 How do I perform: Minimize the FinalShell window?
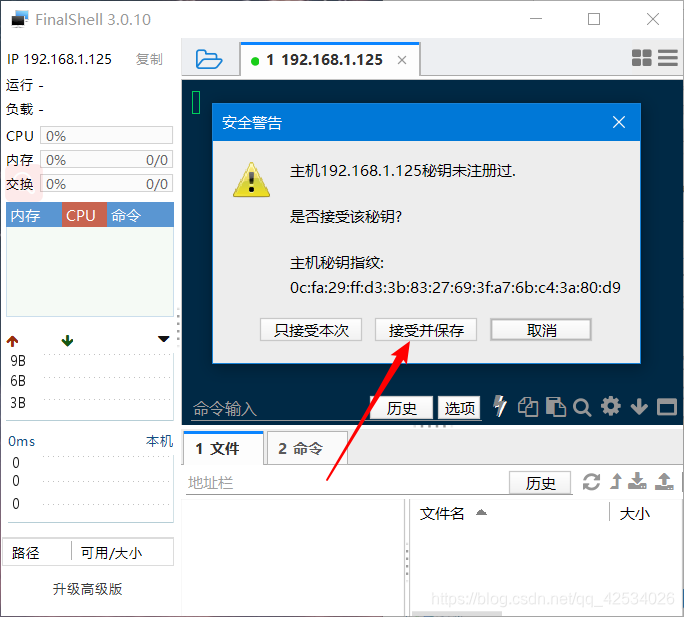tap(536, 19)
